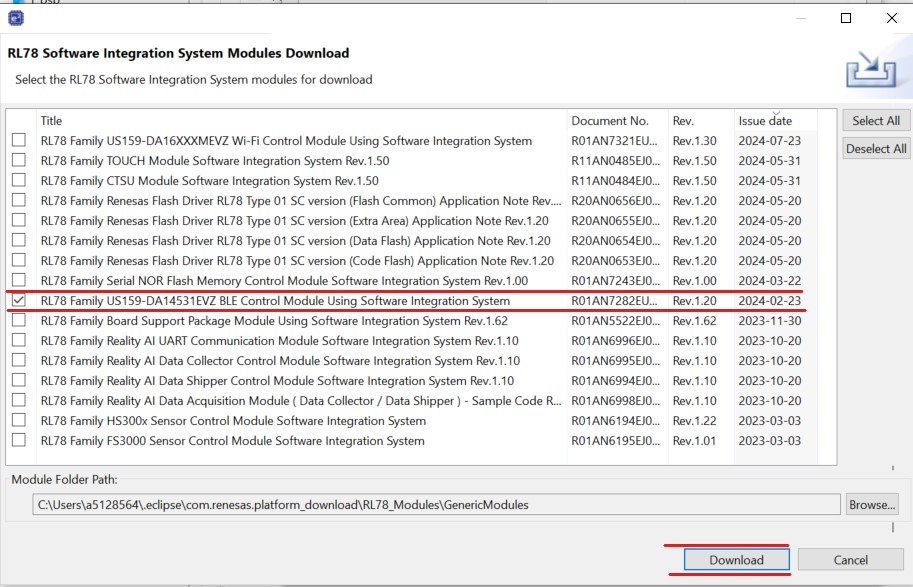The image size is (913, 587).
Task: Click the Rev.1.62 revision cell
Action: (x=695, y=321)
